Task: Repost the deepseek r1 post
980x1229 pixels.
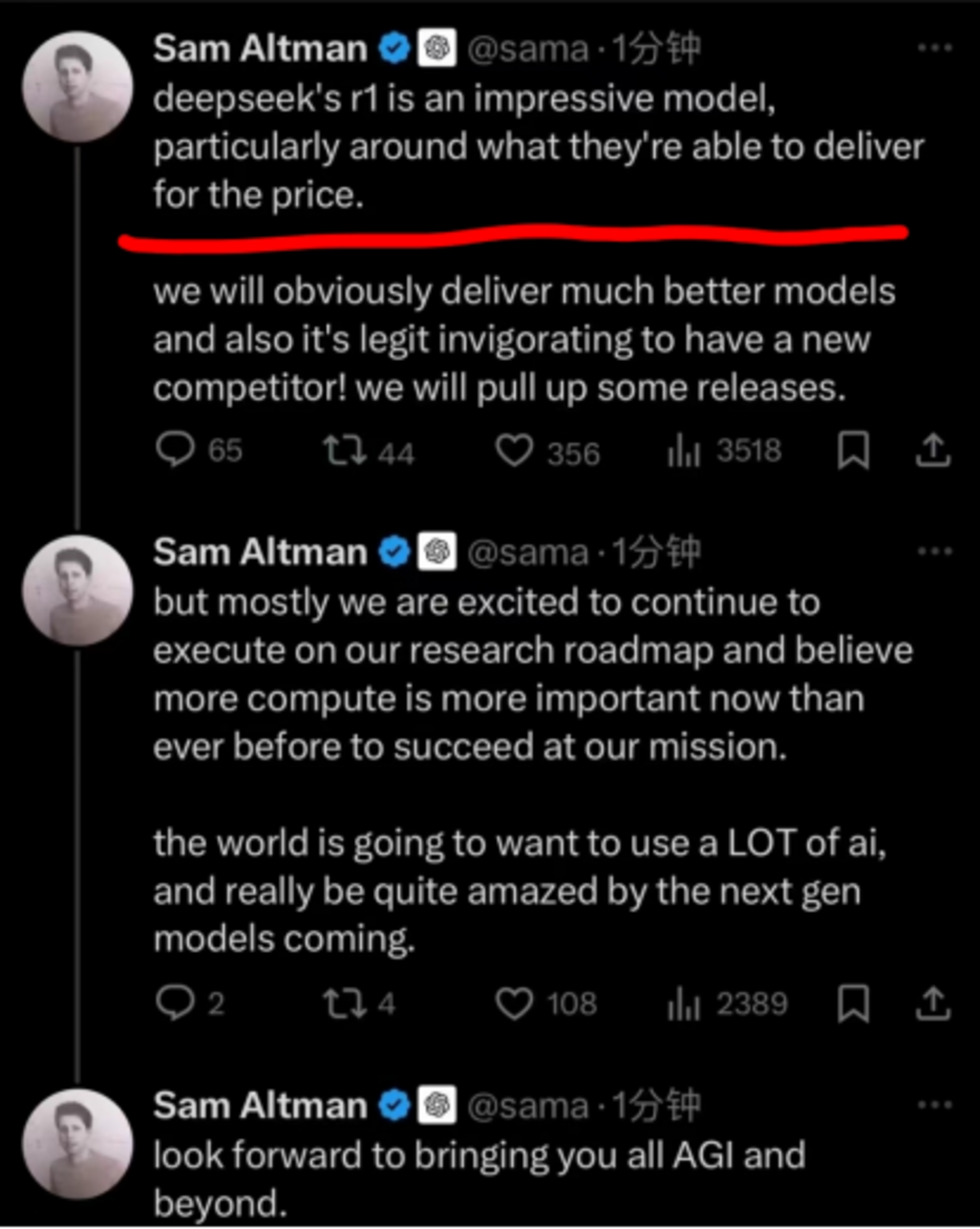Action: click(344, 451)
